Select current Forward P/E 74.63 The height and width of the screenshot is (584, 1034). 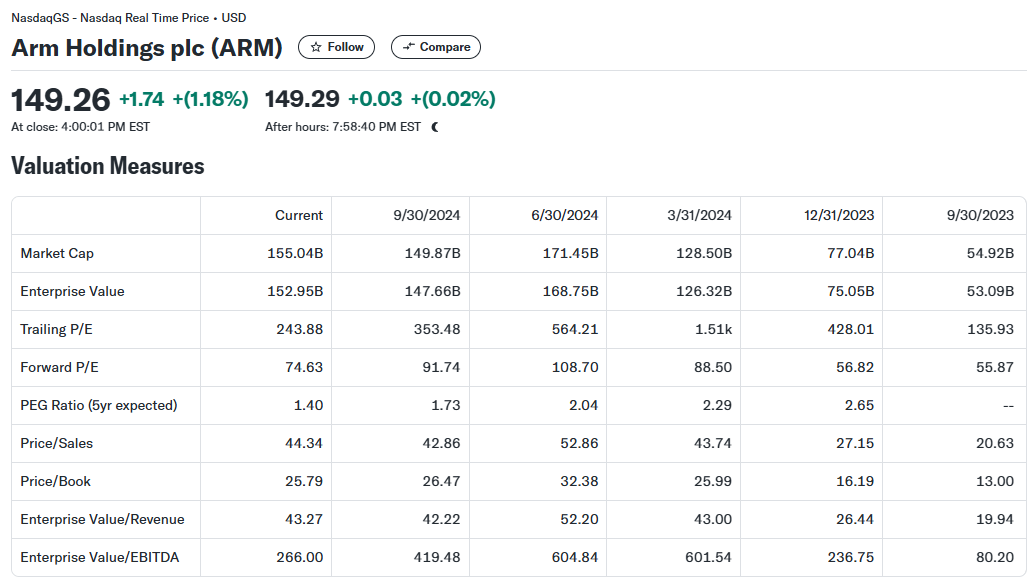click(304, 368)
